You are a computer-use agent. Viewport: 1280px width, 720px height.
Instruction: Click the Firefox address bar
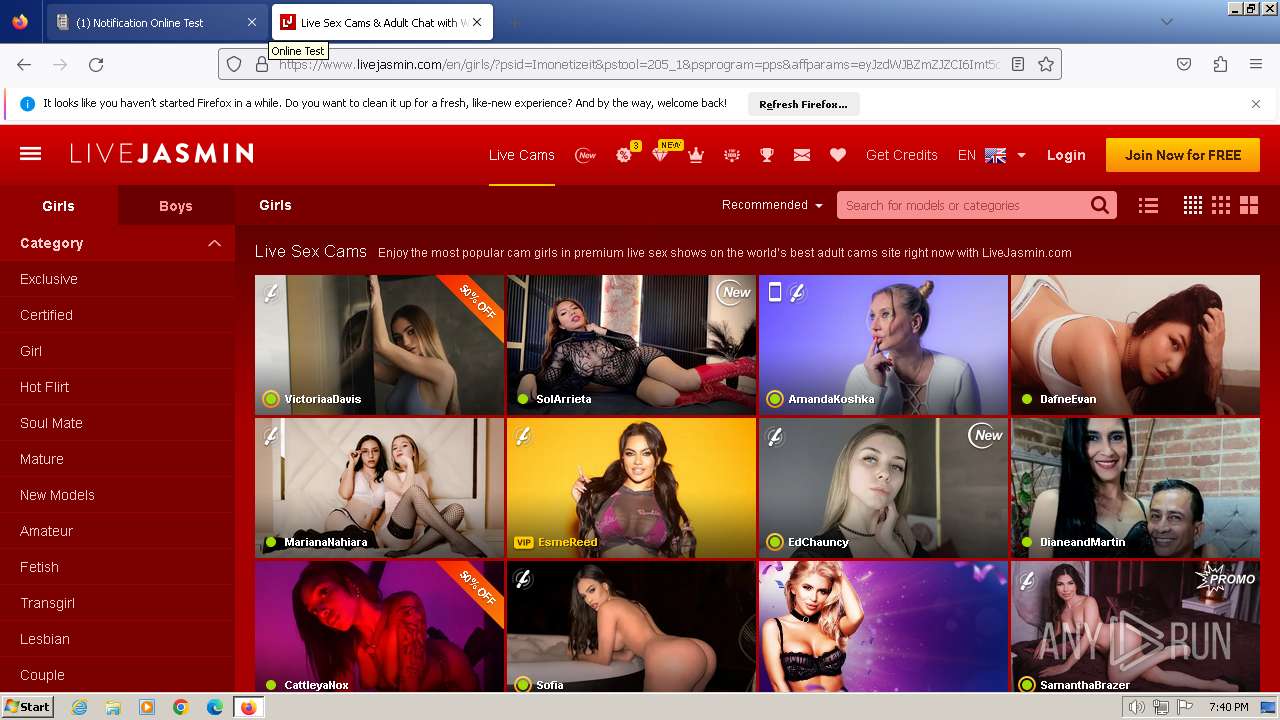click(x=638, y=64)
